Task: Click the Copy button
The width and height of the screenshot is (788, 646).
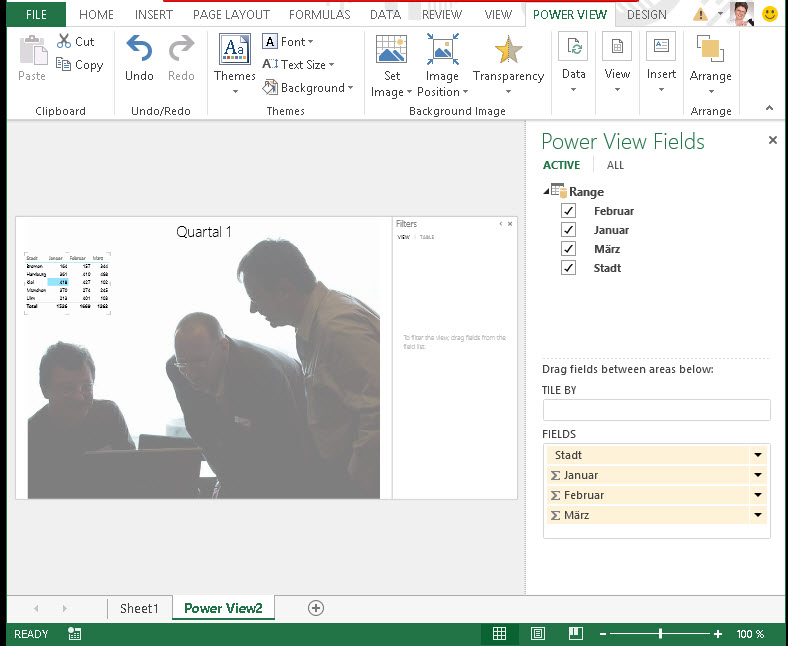Action: click(79, 65)
